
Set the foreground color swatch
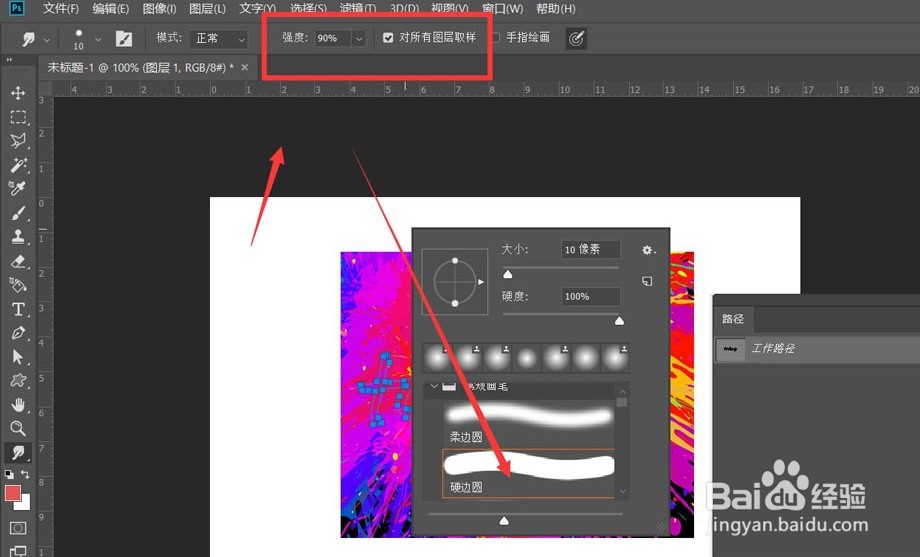(12, 492)
